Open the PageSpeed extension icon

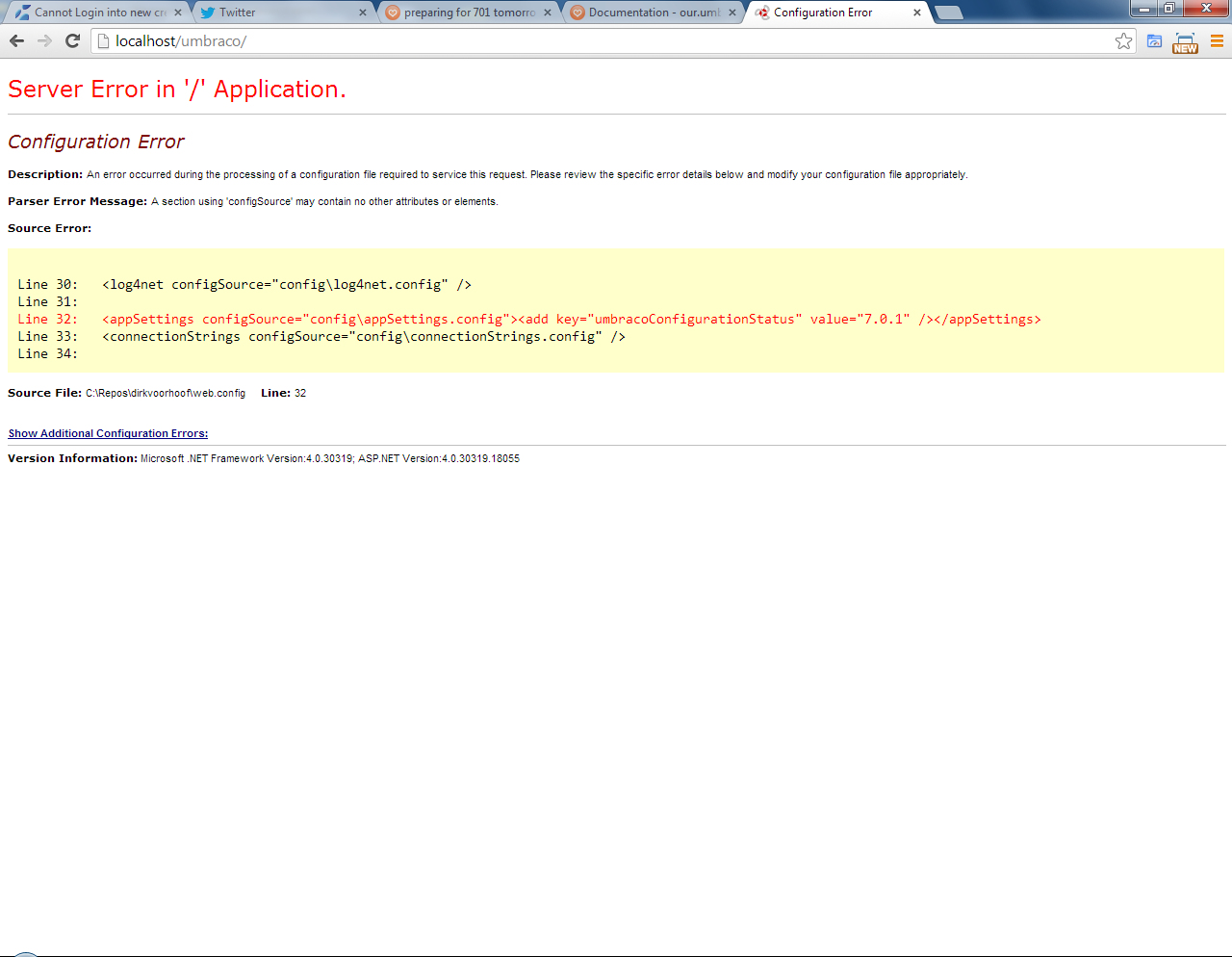point(1154,41)
